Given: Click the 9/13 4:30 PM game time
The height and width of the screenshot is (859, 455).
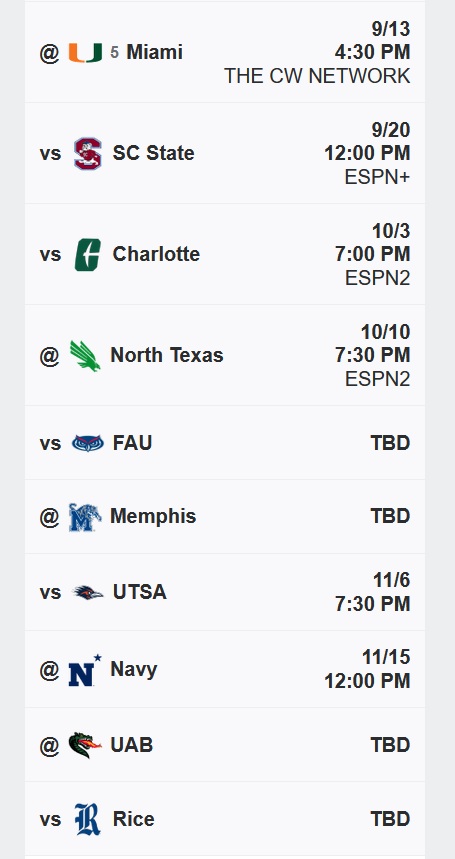Looking at the screenshot, I should point(372,41).
